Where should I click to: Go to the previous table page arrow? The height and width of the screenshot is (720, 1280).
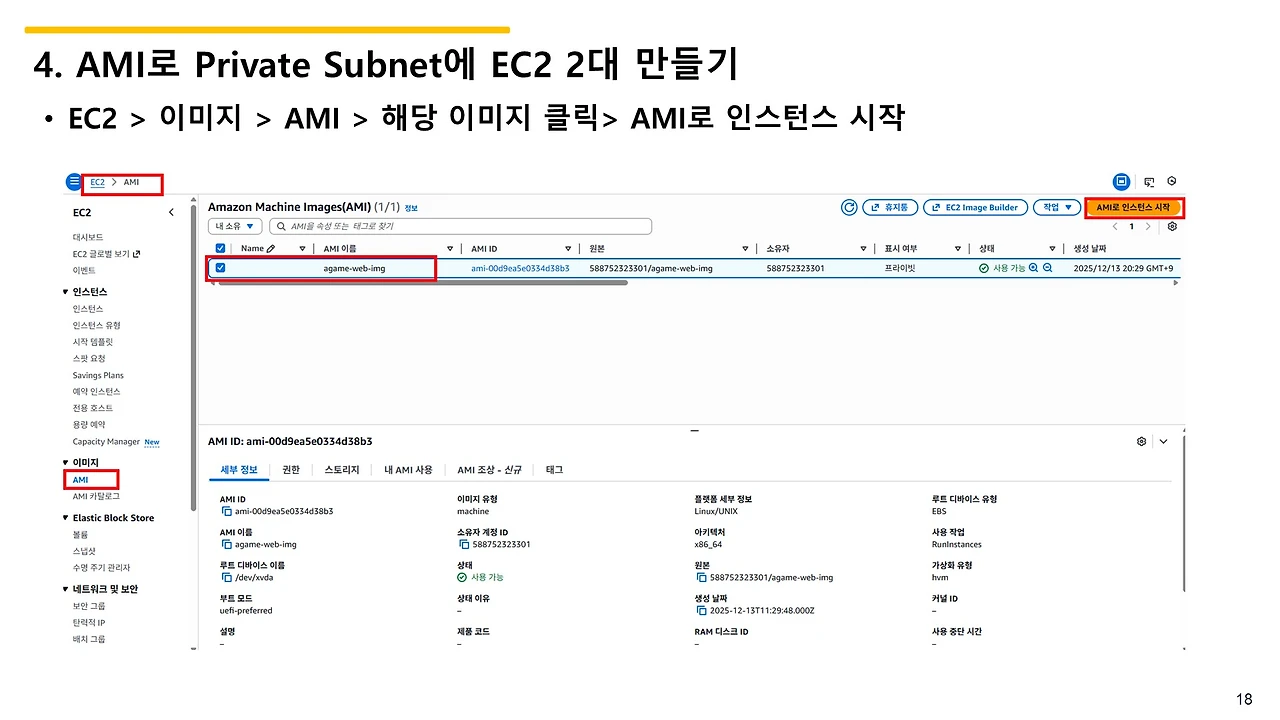(x=1115, y=227)
